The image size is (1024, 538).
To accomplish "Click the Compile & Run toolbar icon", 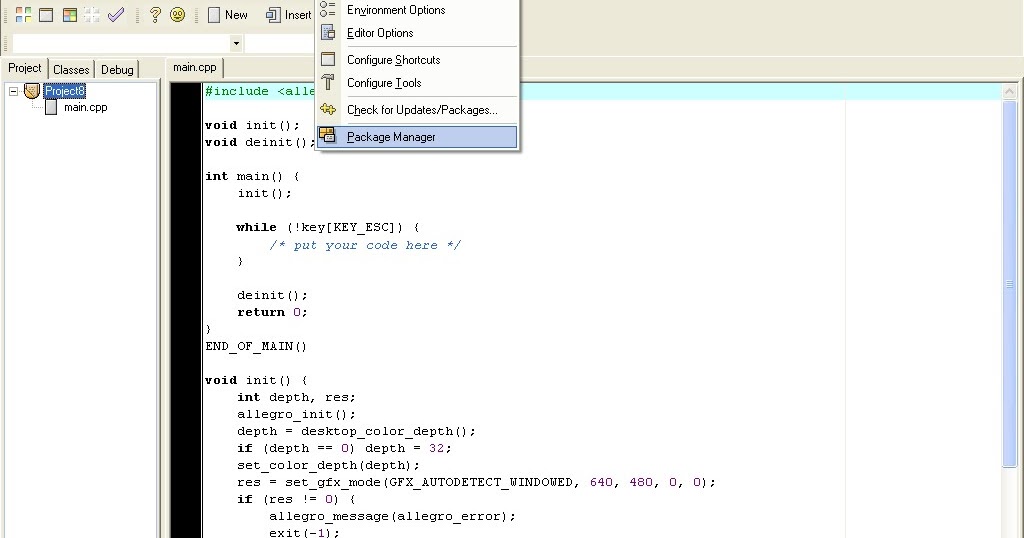I will (69, 15).
